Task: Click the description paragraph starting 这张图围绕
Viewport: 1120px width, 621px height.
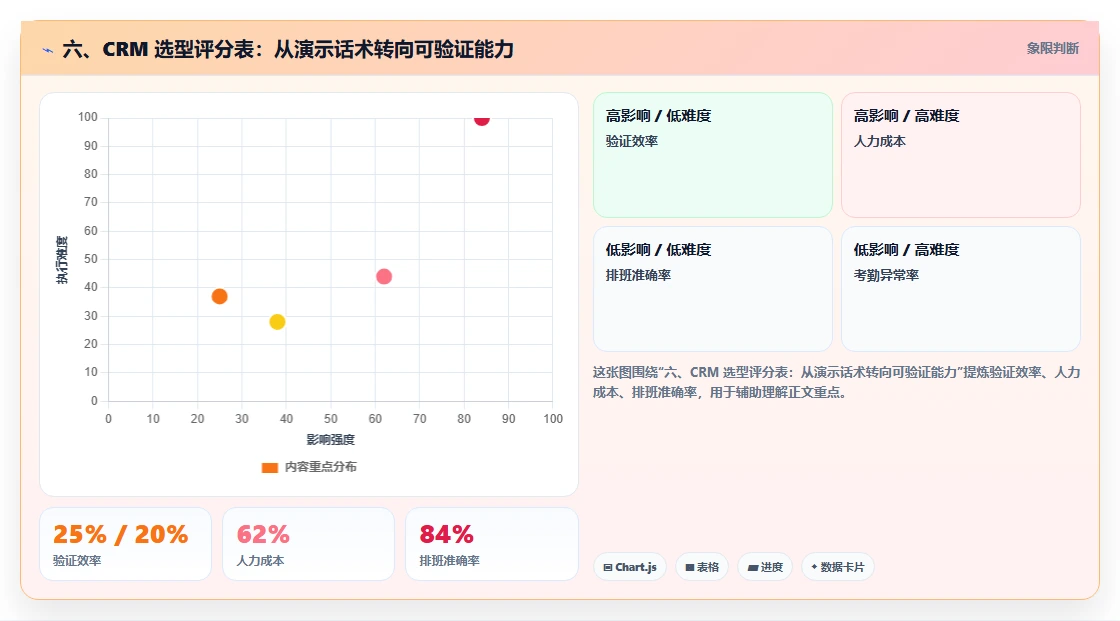Action: point(836,382)
